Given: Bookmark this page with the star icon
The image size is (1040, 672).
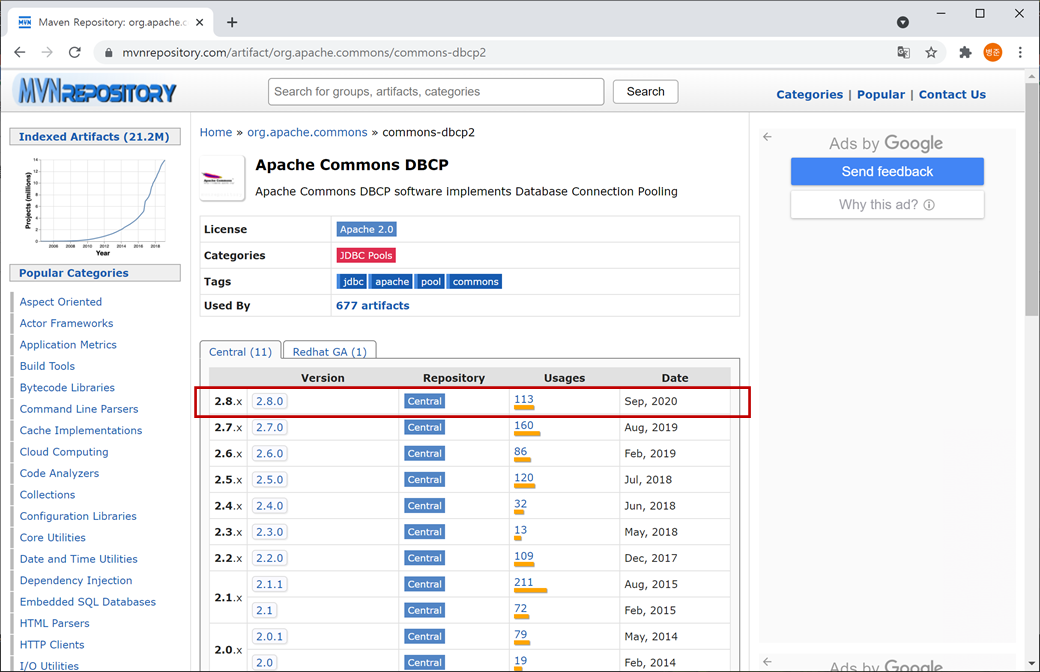Looking at the screenshot, I should [931, 52].
